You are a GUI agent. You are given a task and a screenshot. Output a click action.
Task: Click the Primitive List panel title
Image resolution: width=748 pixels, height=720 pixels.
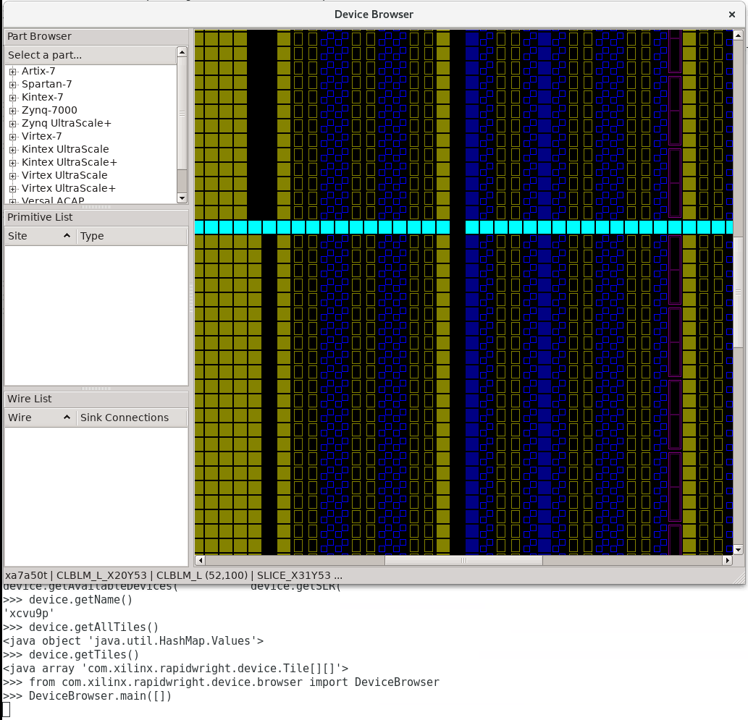(40, 217)
